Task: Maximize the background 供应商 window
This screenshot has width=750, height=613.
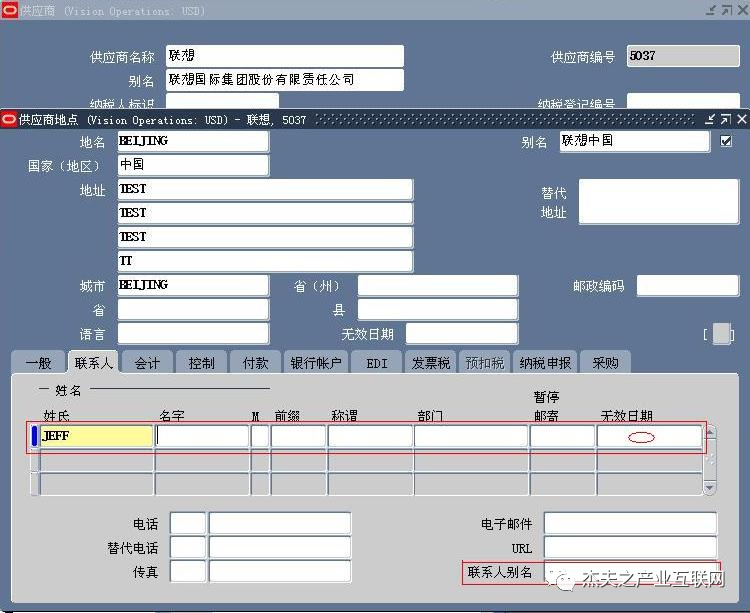Action: [727, 10]
